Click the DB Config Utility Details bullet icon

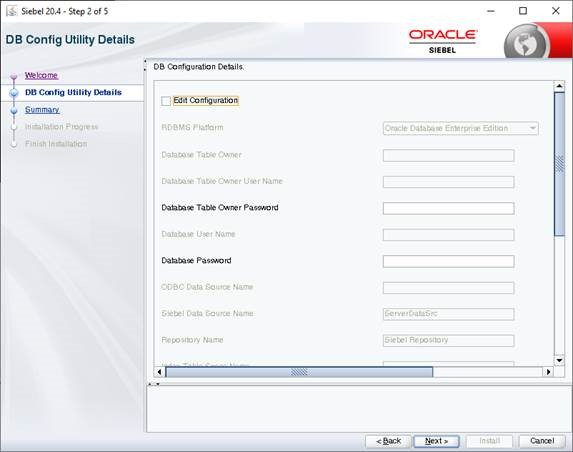click(x=14, y=93)
